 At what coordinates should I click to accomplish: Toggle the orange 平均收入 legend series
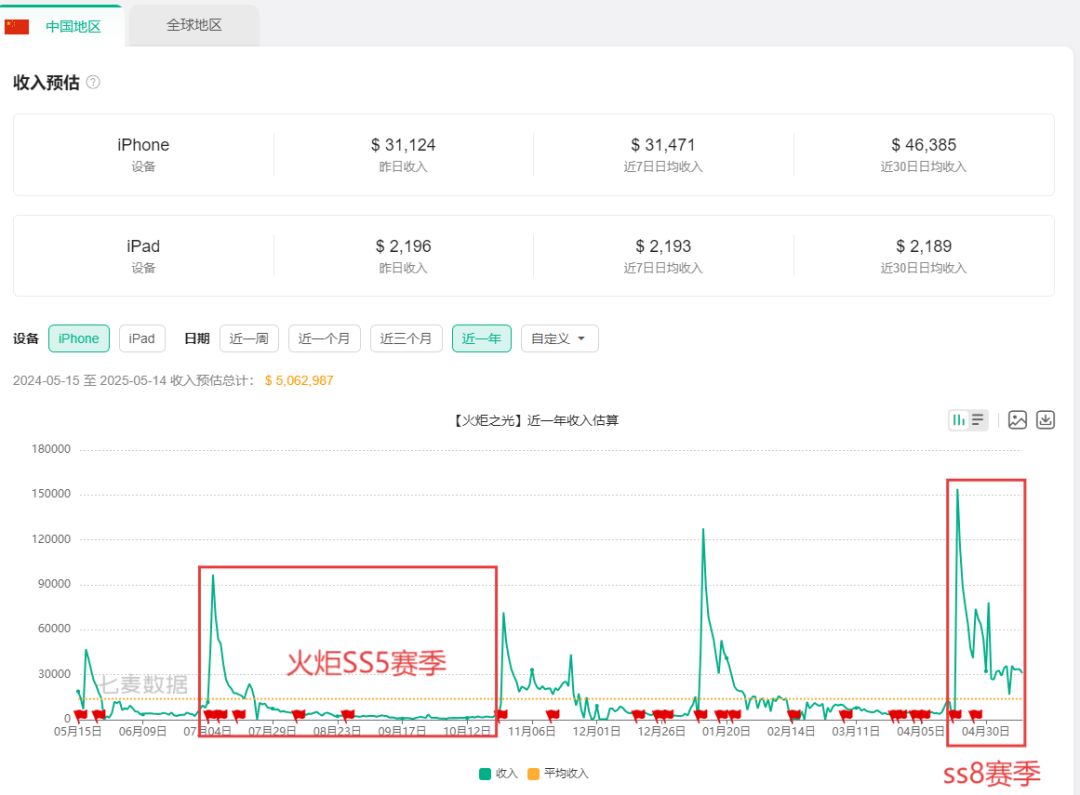pyautogui.click(x=558, y=774)
